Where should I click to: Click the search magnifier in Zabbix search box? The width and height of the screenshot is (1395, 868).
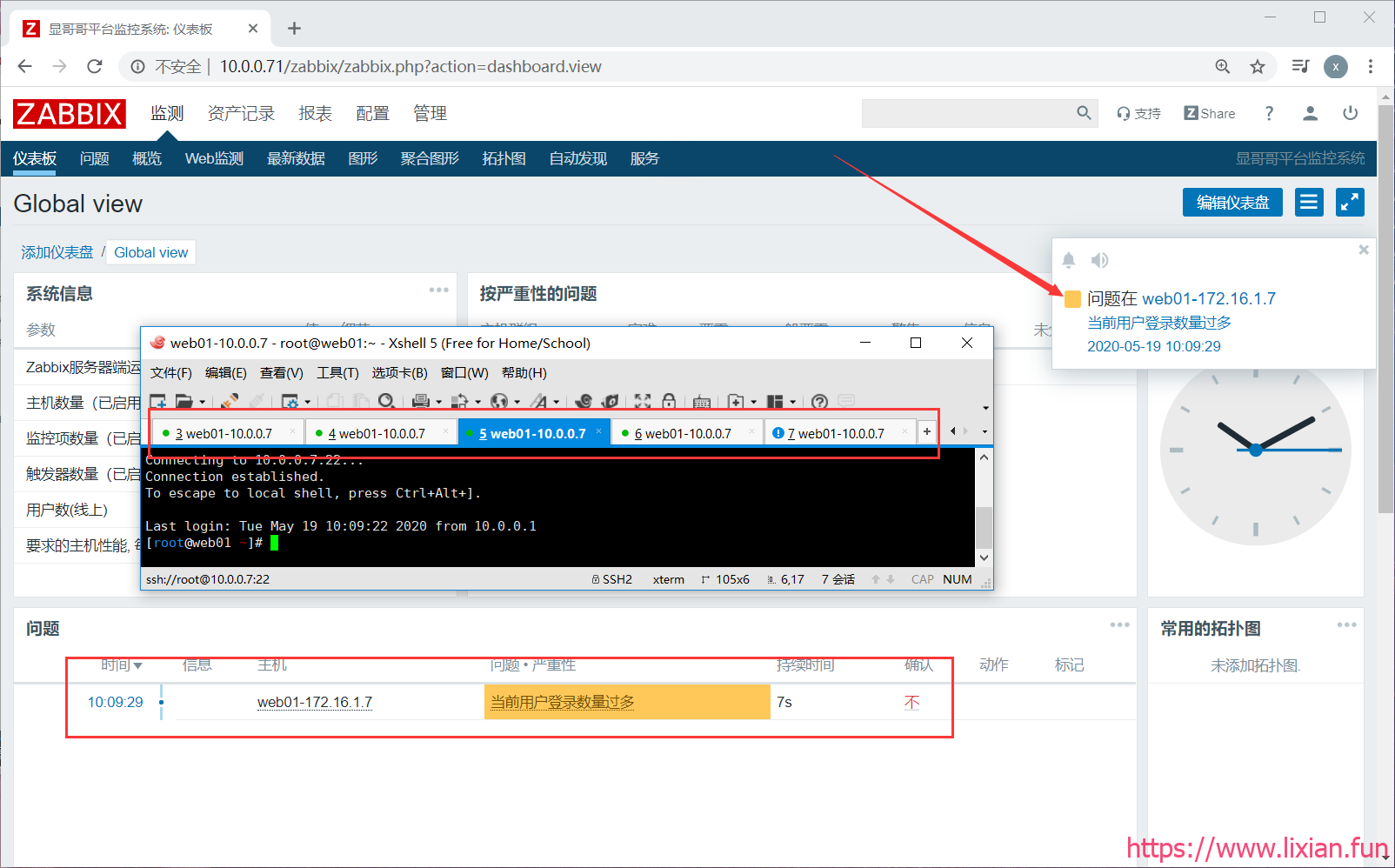coord(1084,113)
